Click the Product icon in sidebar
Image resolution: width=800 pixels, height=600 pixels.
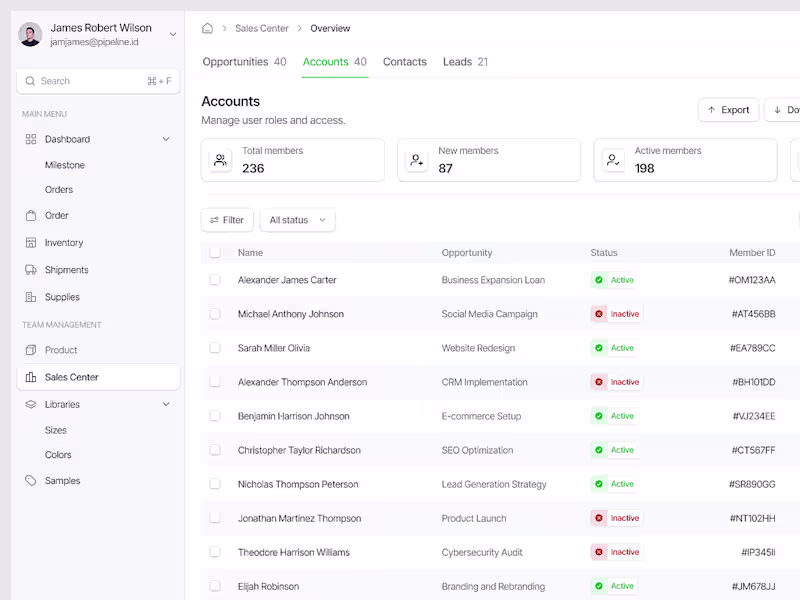coord(31,350)
